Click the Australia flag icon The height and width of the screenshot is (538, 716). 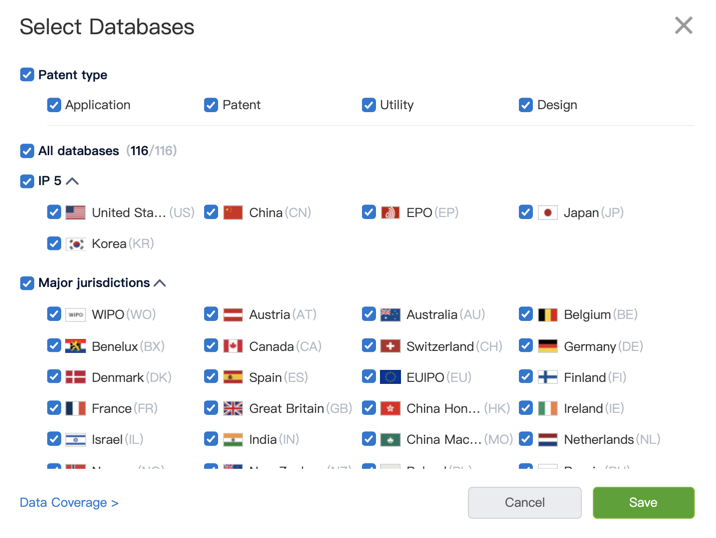[x=390, y=314]
